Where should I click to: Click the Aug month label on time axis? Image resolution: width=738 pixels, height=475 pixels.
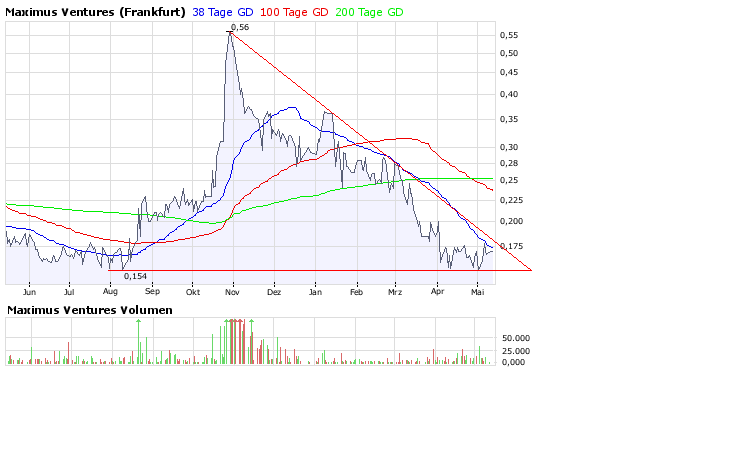[110, 291]
